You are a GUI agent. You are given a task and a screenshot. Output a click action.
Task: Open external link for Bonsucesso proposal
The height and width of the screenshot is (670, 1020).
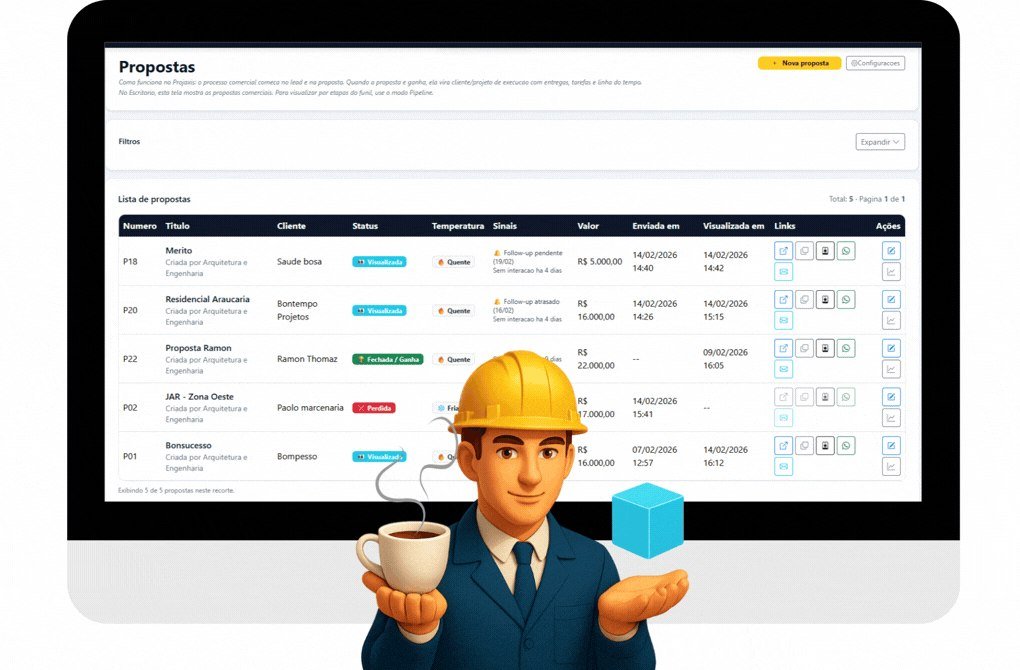[783, 446]
